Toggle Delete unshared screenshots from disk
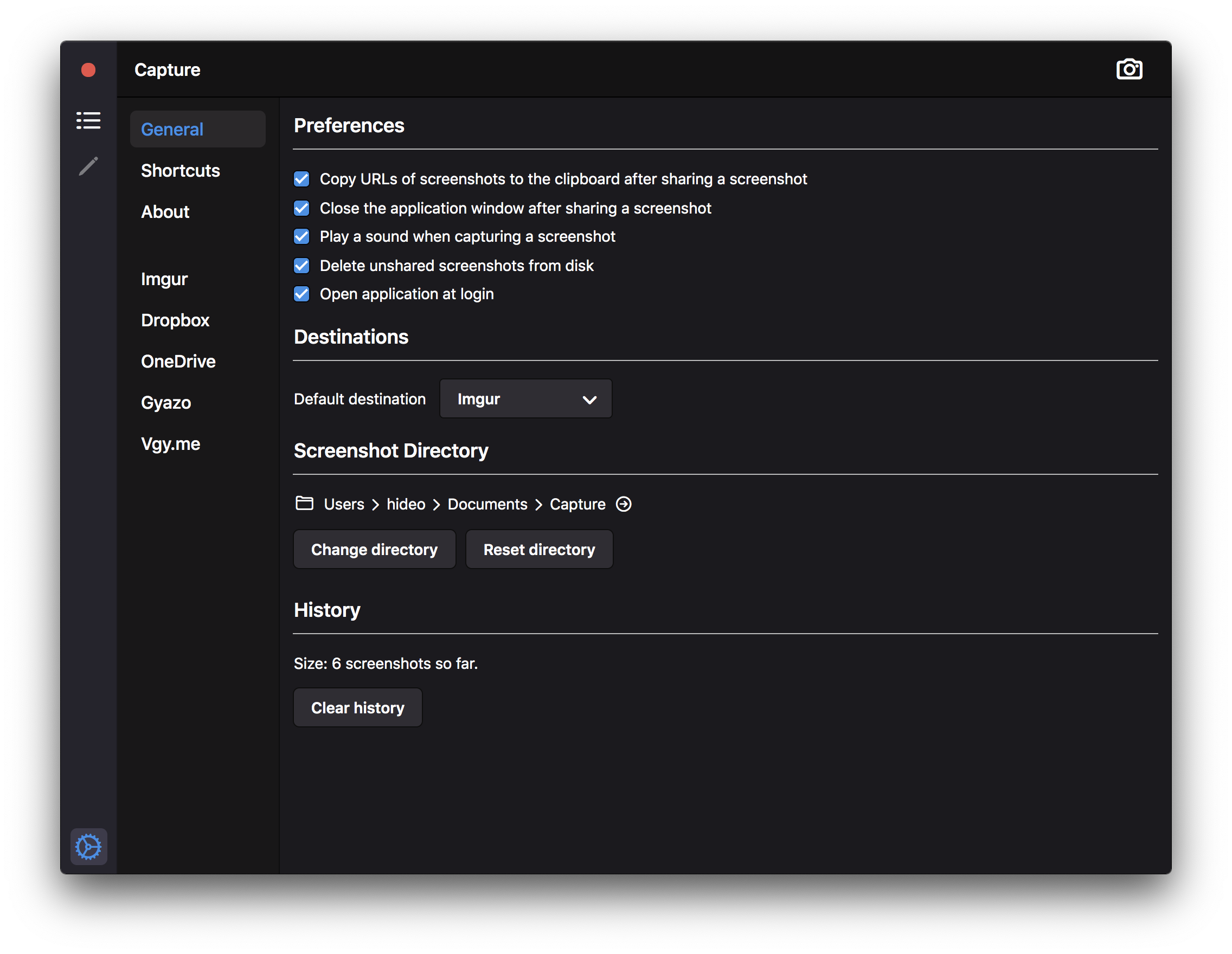Image resolution: width=1232 pixels, height=954 pixels. tap(302, 266)
